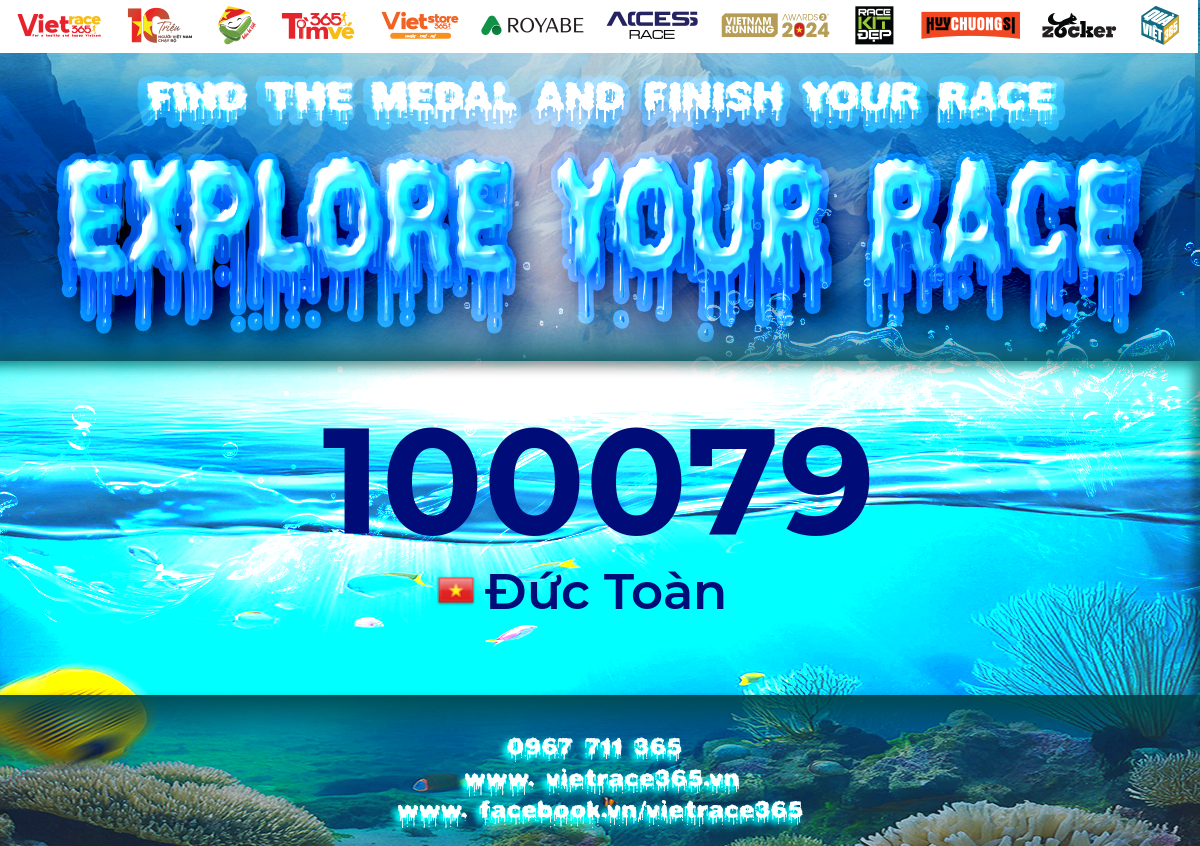Click the 10 Triệu anniversary logo

(x=159, y=25)
